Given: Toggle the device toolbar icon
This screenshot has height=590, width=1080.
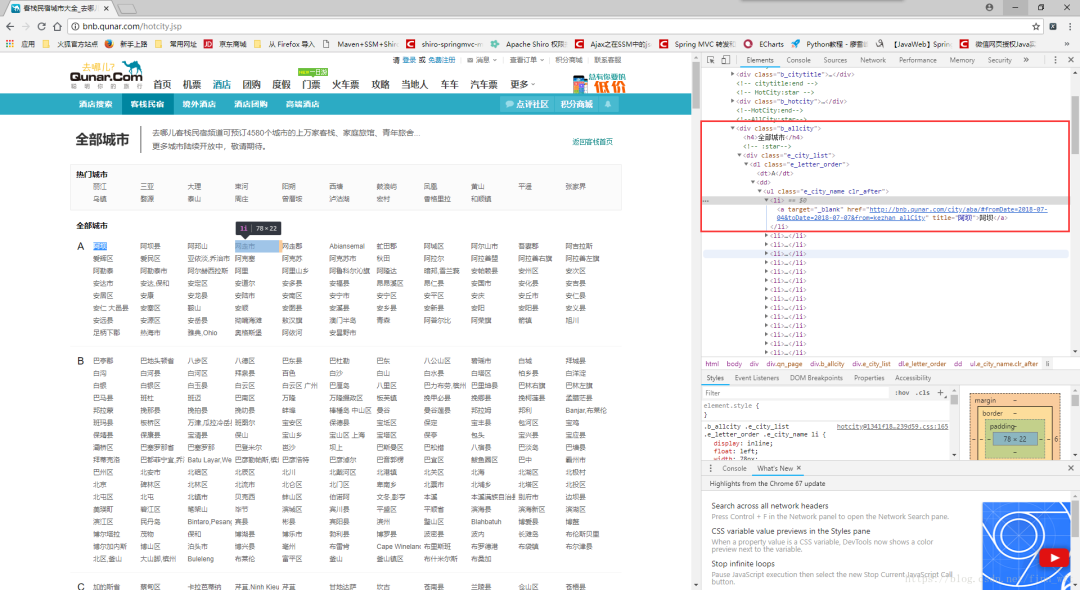Looking at the screenshot, I should tap(725, 60).
